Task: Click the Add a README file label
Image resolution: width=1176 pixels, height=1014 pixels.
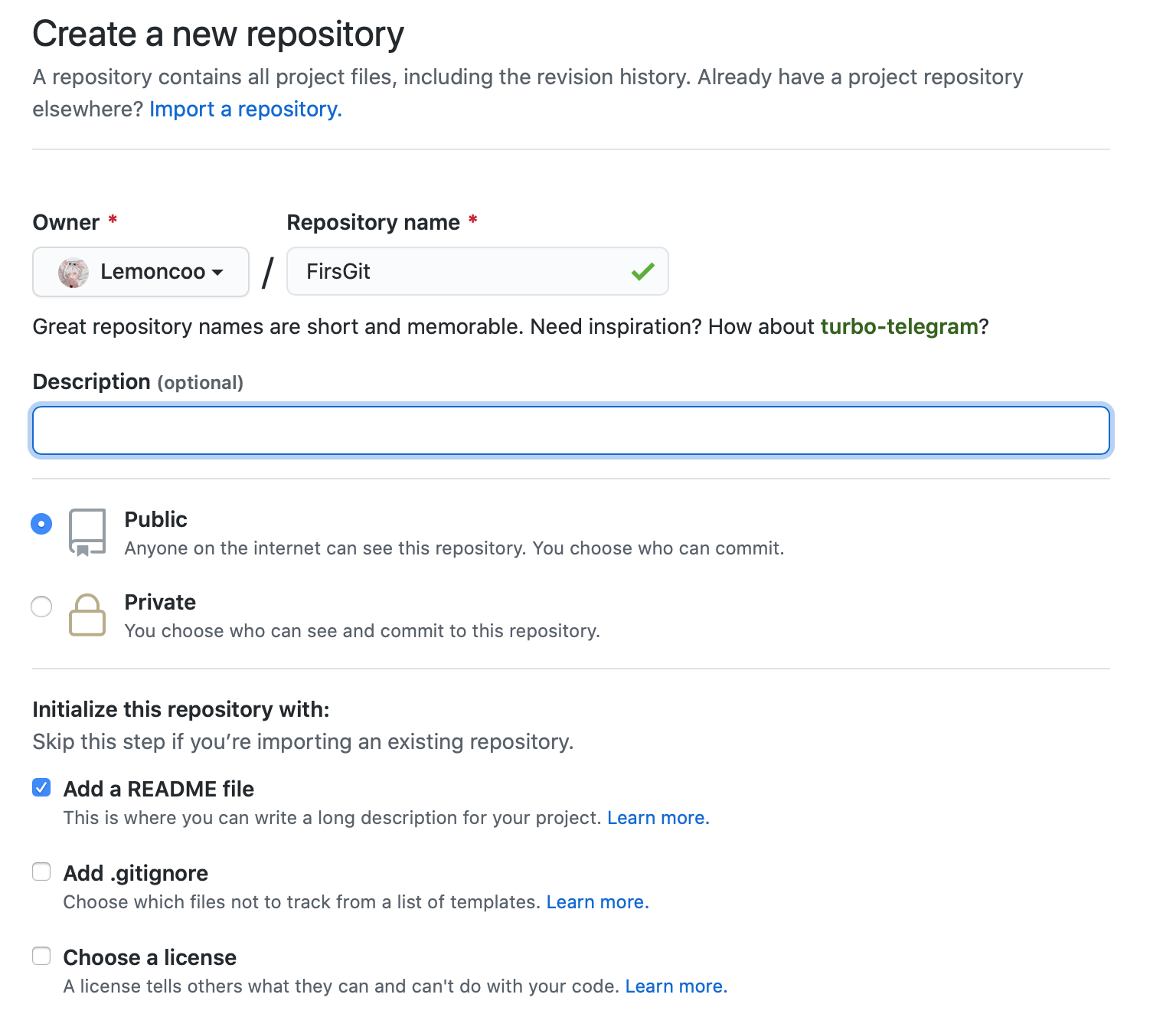Action: [158, 789]
